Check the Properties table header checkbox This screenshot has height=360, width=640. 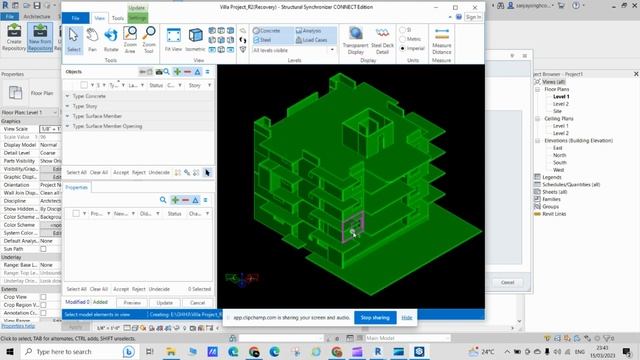point(76,213)
